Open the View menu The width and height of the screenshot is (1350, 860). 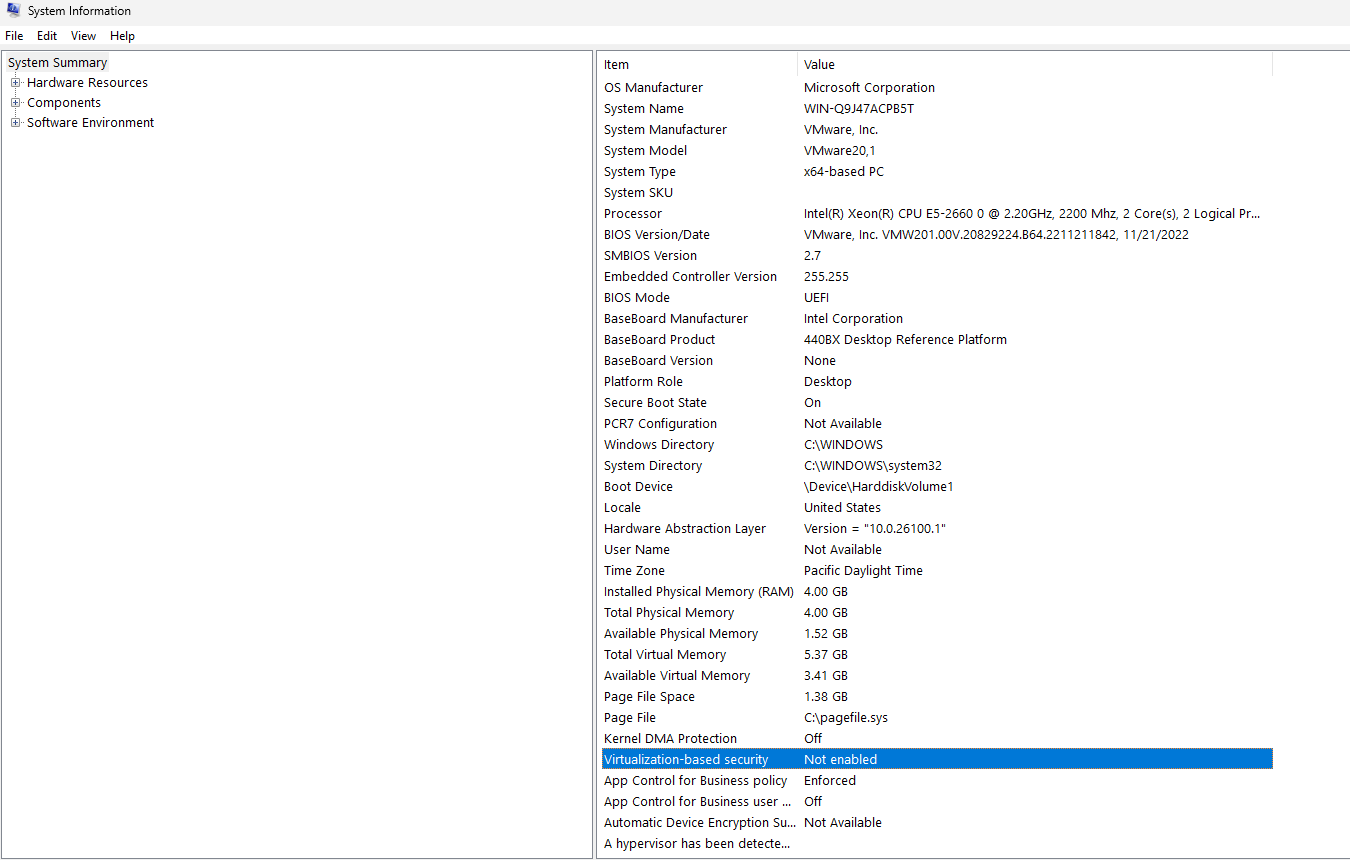pos(84,36)
